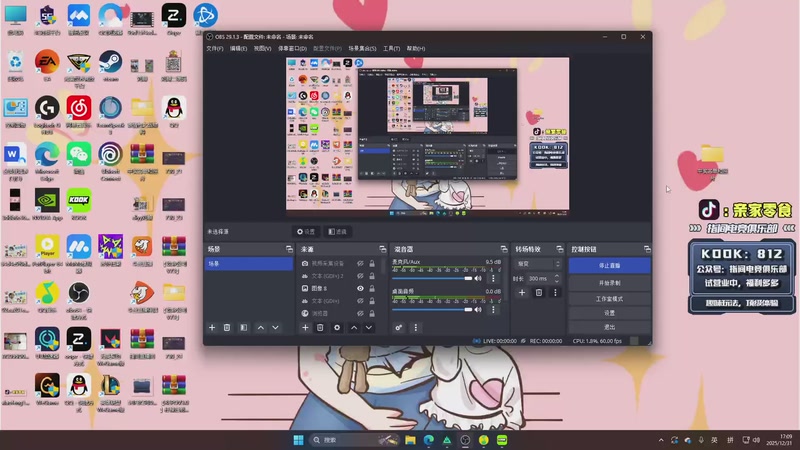Open 麦克风/Aux channel three-dot menu

coord(493,279)
